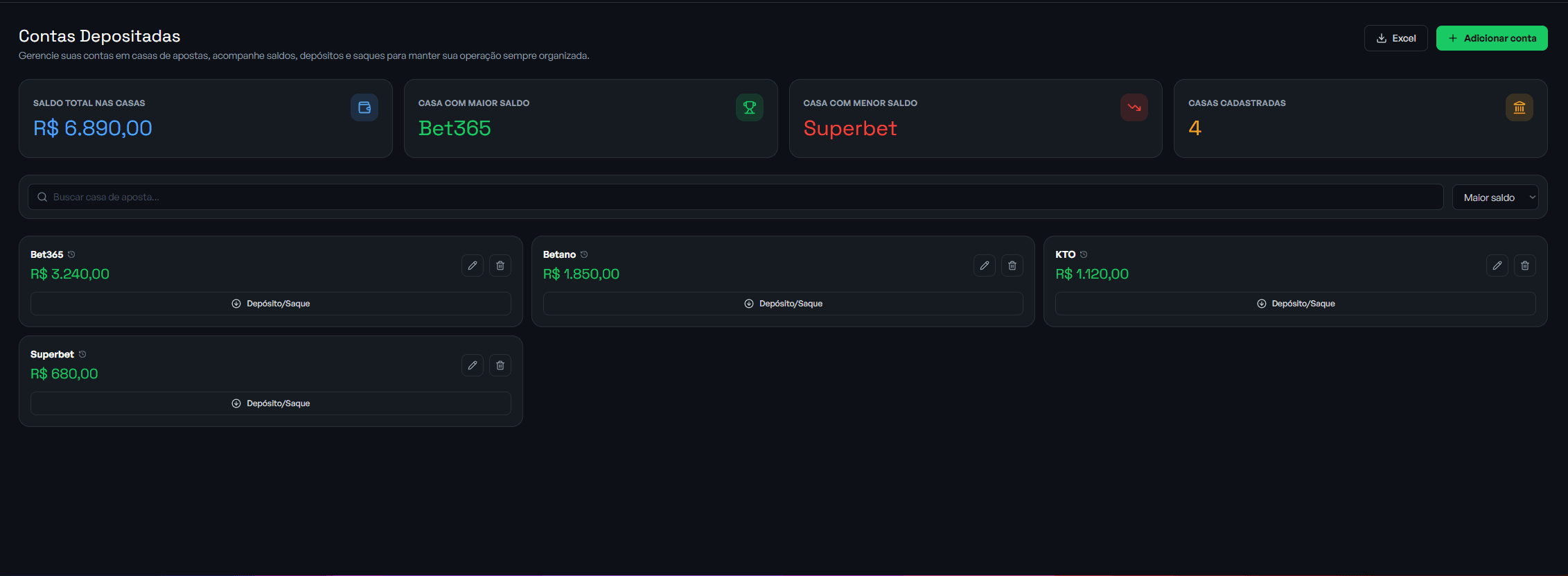This screenshot has width=1568, height=576.
Task: Export accounts with the Excel button
Action: [x=1396, y=38]
